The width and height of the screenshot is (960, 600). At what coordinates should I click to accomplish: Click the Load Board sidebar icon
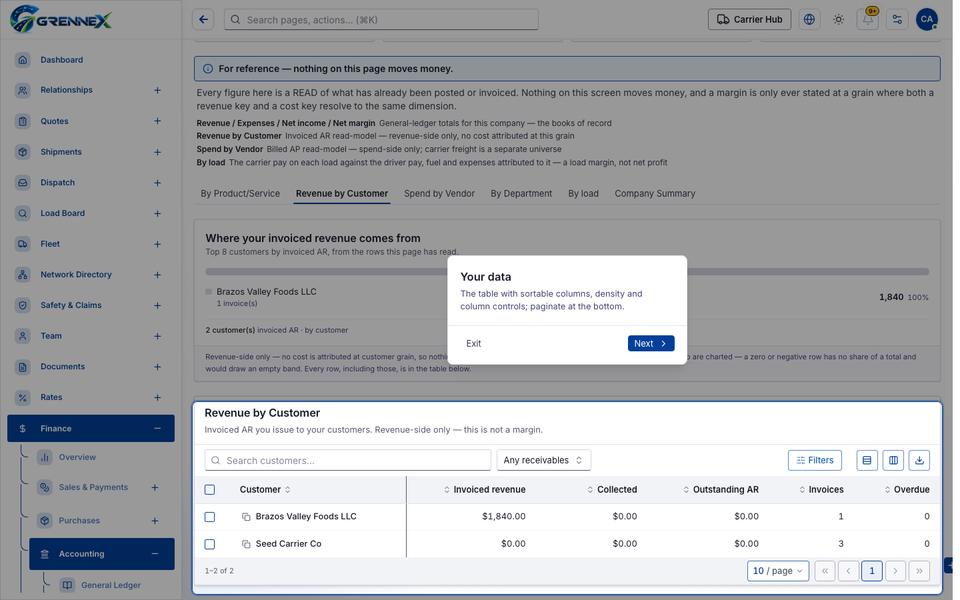[x=23, y=213]
